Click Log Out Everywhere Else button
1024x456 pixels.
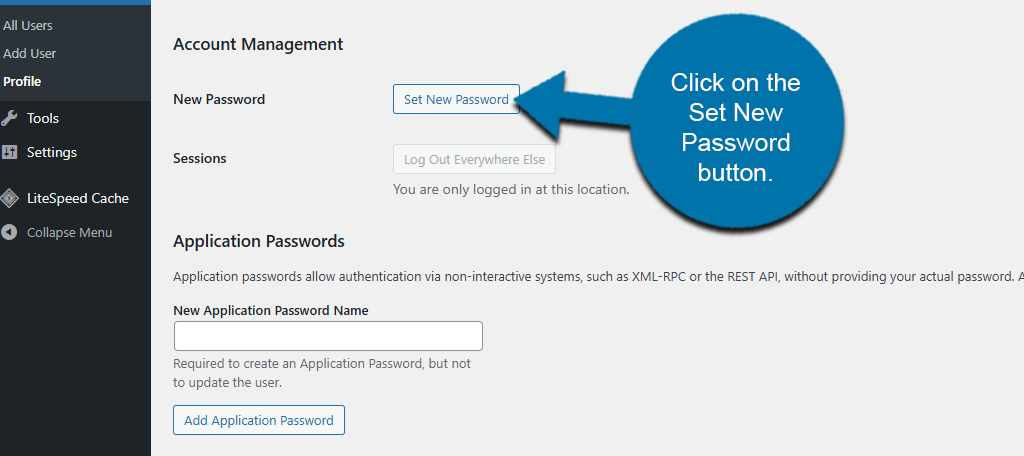pyautogui.click(x=474, y=160)
